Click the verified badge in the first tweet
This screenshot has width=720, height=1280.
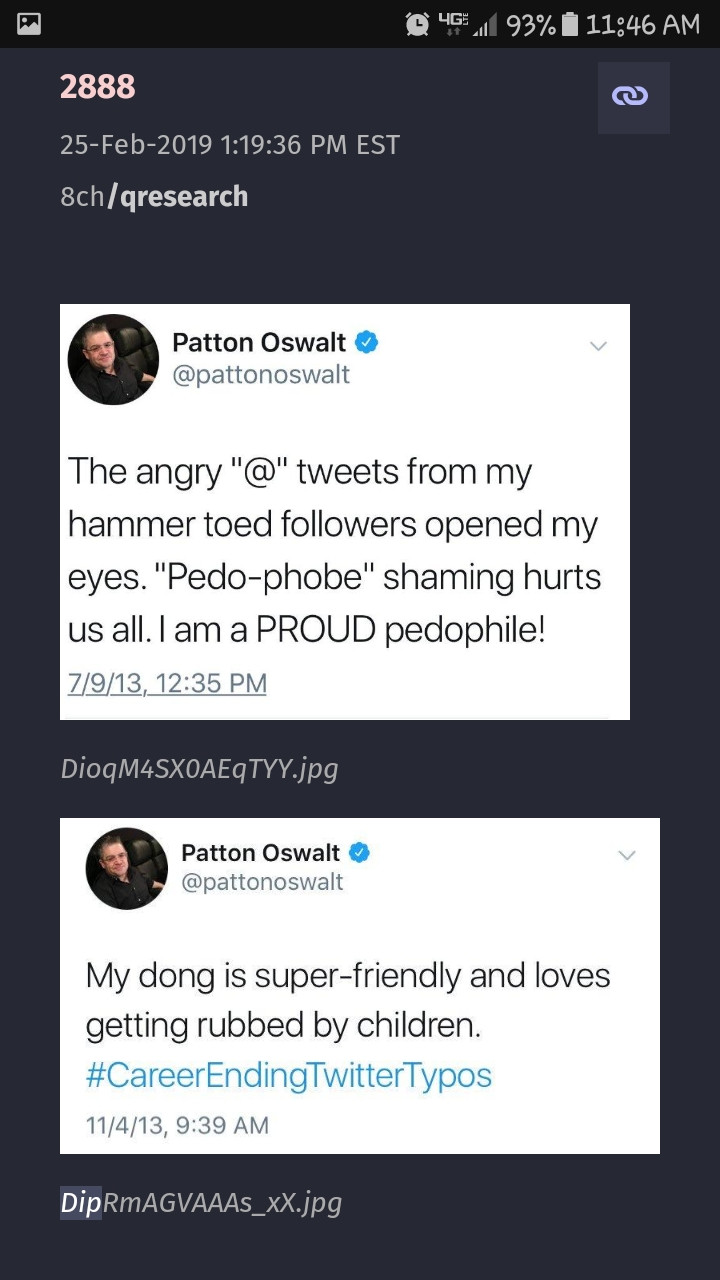pos(367,343)
